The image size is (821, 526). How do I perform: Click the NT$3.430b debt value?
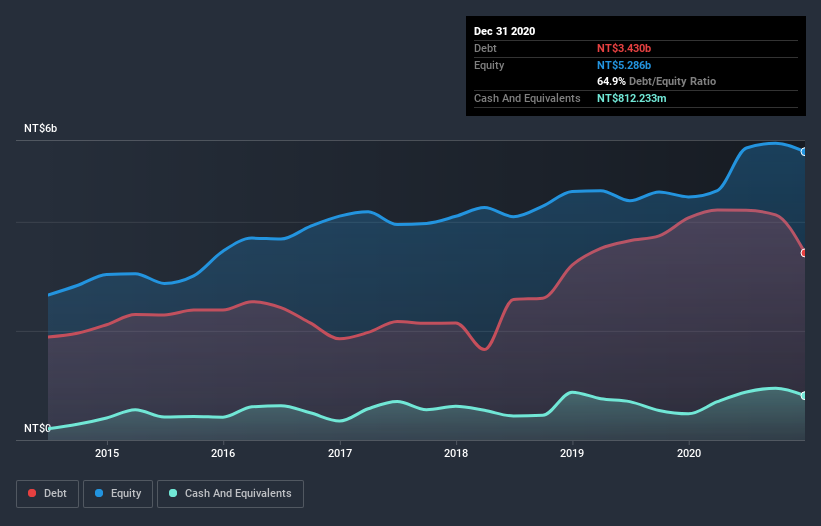click(x=624, y=48)
